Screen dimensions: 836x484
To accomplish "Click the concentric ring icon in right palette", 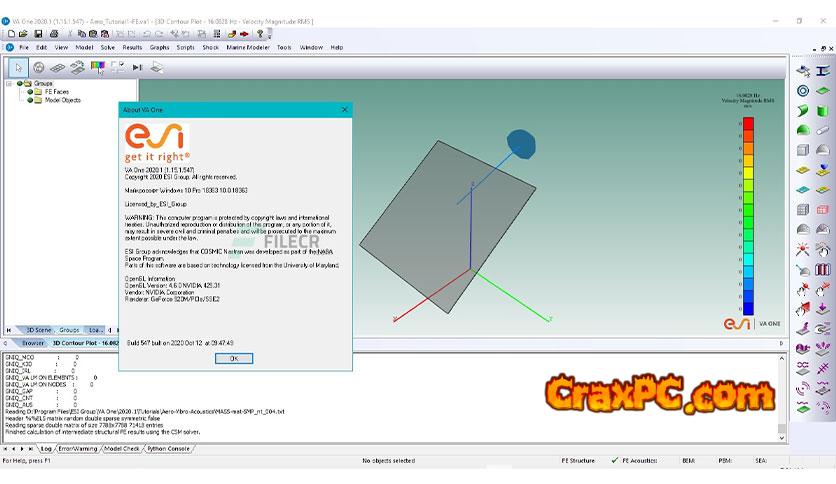I will pos(803,91).
